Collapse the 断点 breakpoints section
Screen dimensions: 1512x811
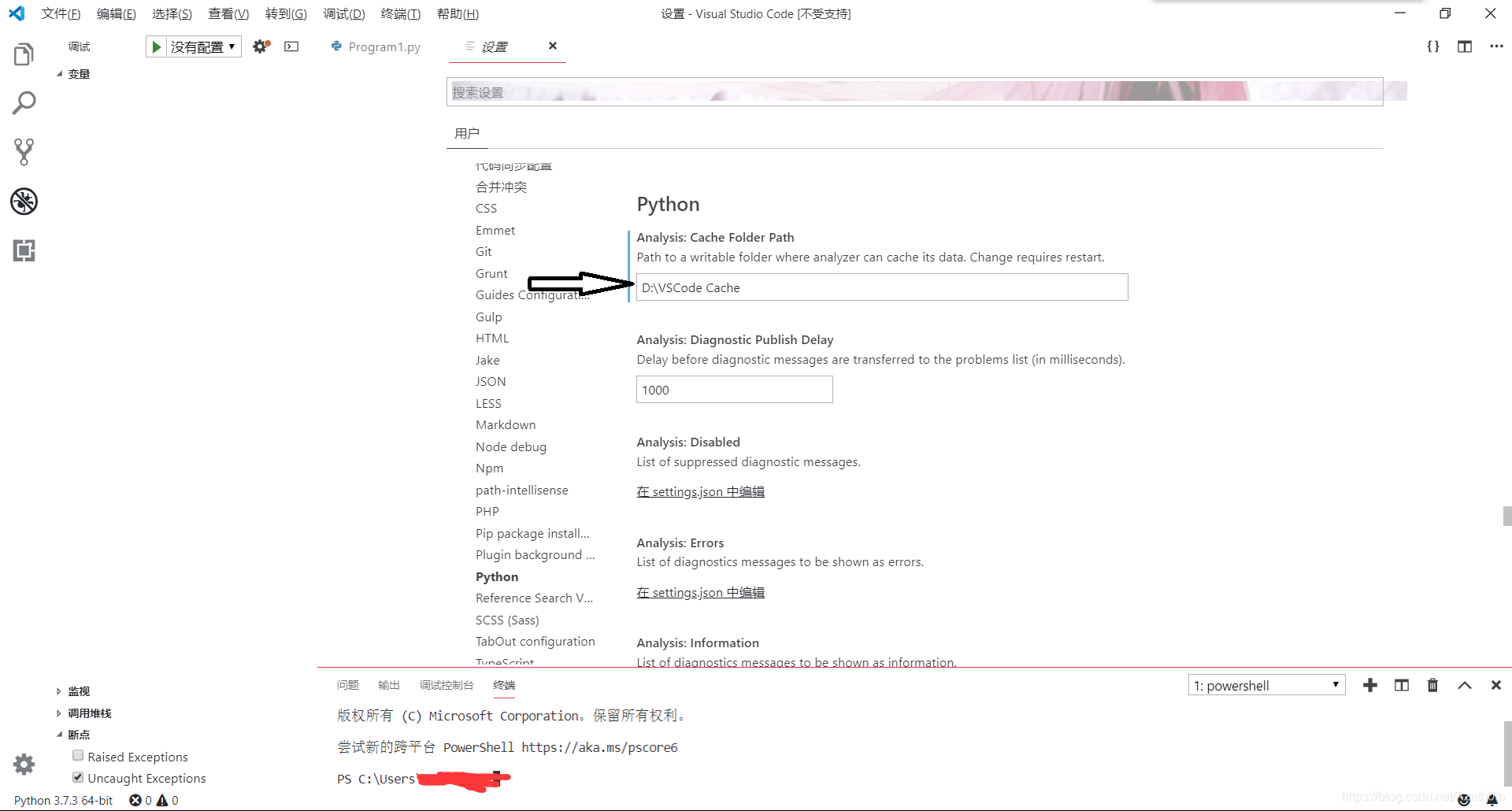(74, 735)
